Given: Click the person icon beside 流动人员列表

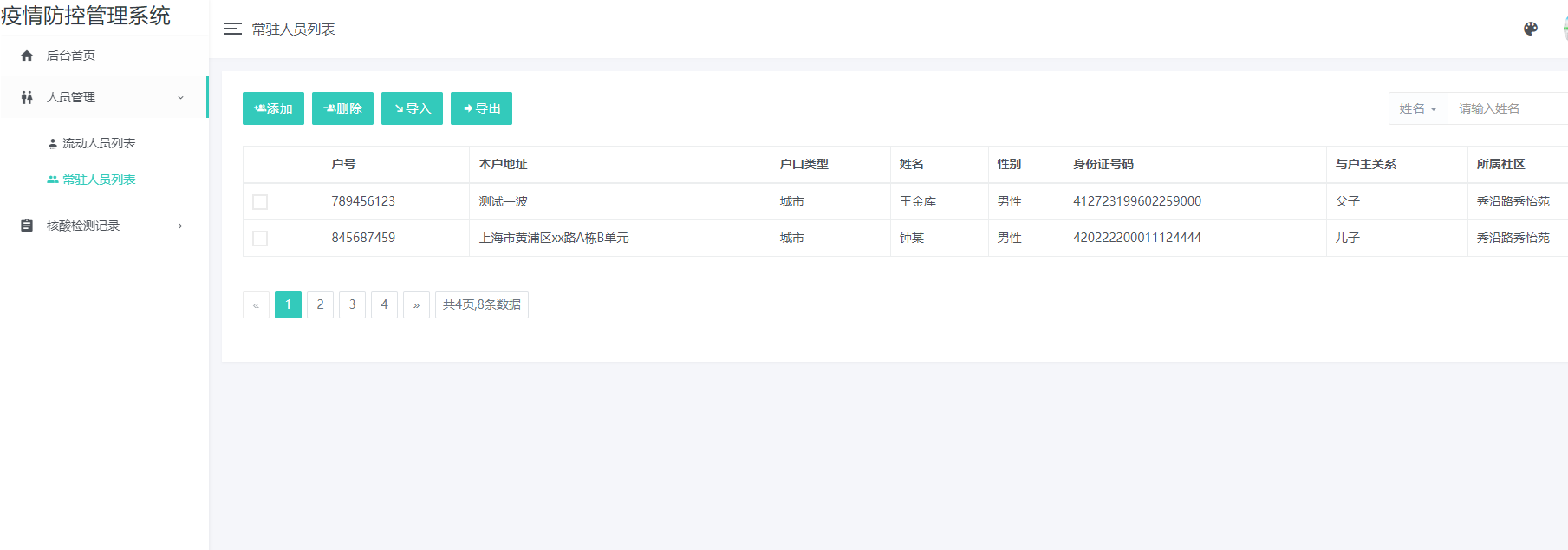Looking at the screenshot, I should tap(53, 143).
